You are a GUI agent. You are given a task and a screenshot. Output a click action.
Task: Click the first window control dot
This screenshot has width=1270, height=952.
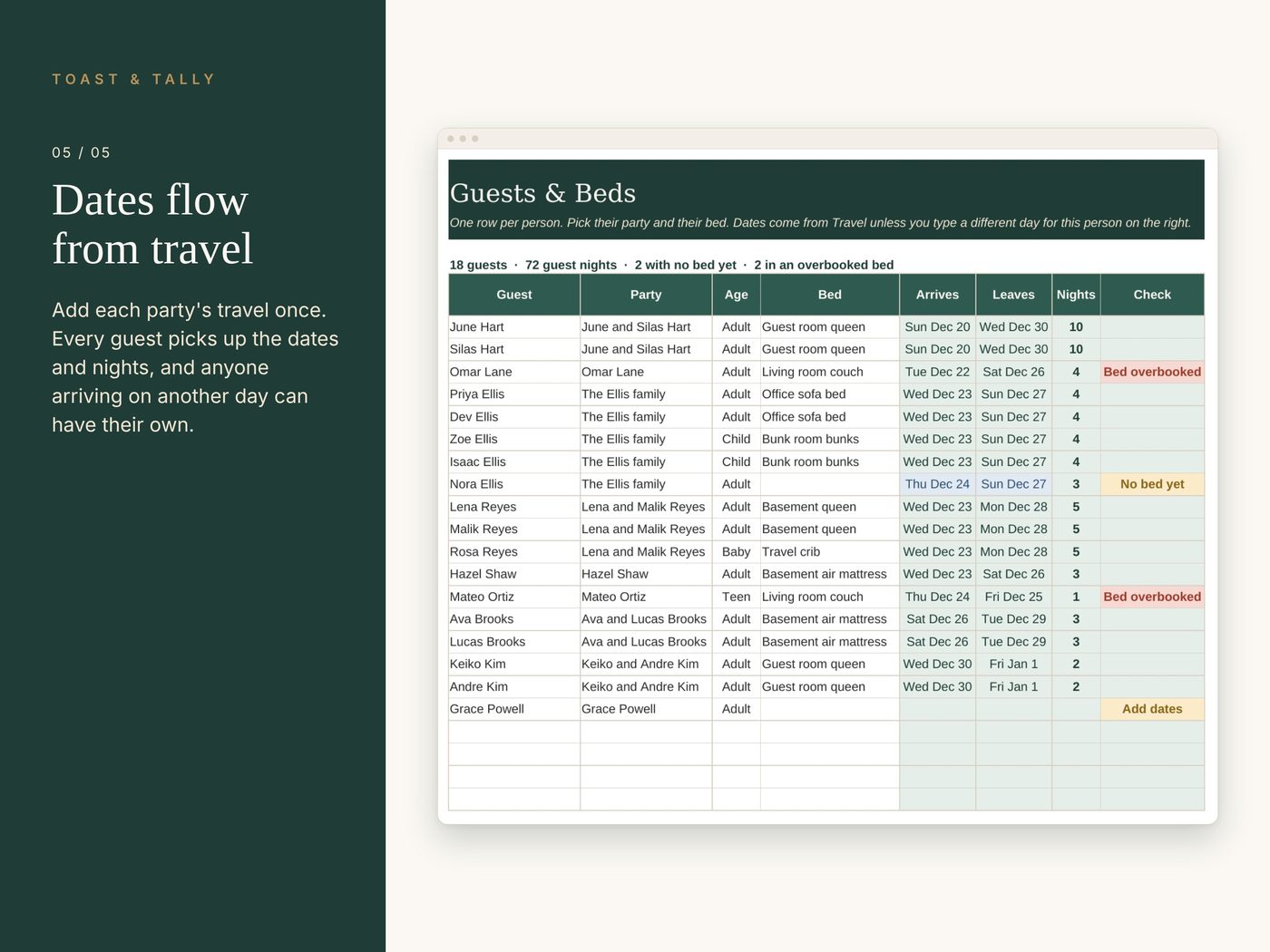(451, 139)
